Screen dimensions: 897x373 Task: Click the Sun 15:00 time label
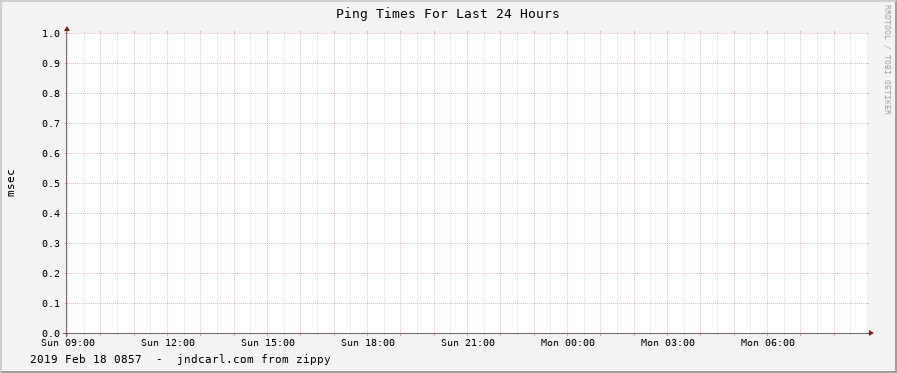[268, 343]
